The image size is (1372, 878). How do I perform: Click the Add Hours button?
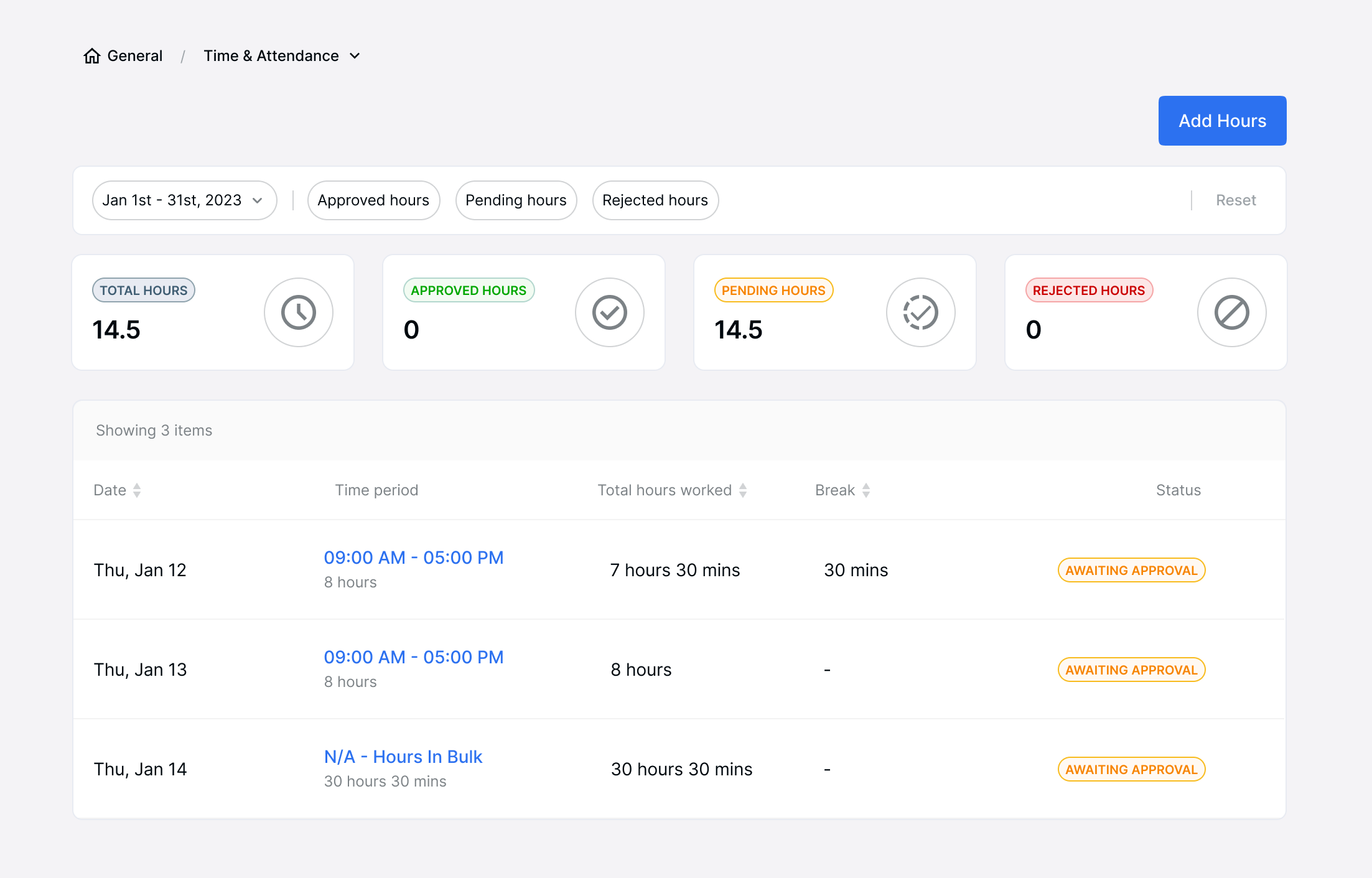tap(1221, 120)
